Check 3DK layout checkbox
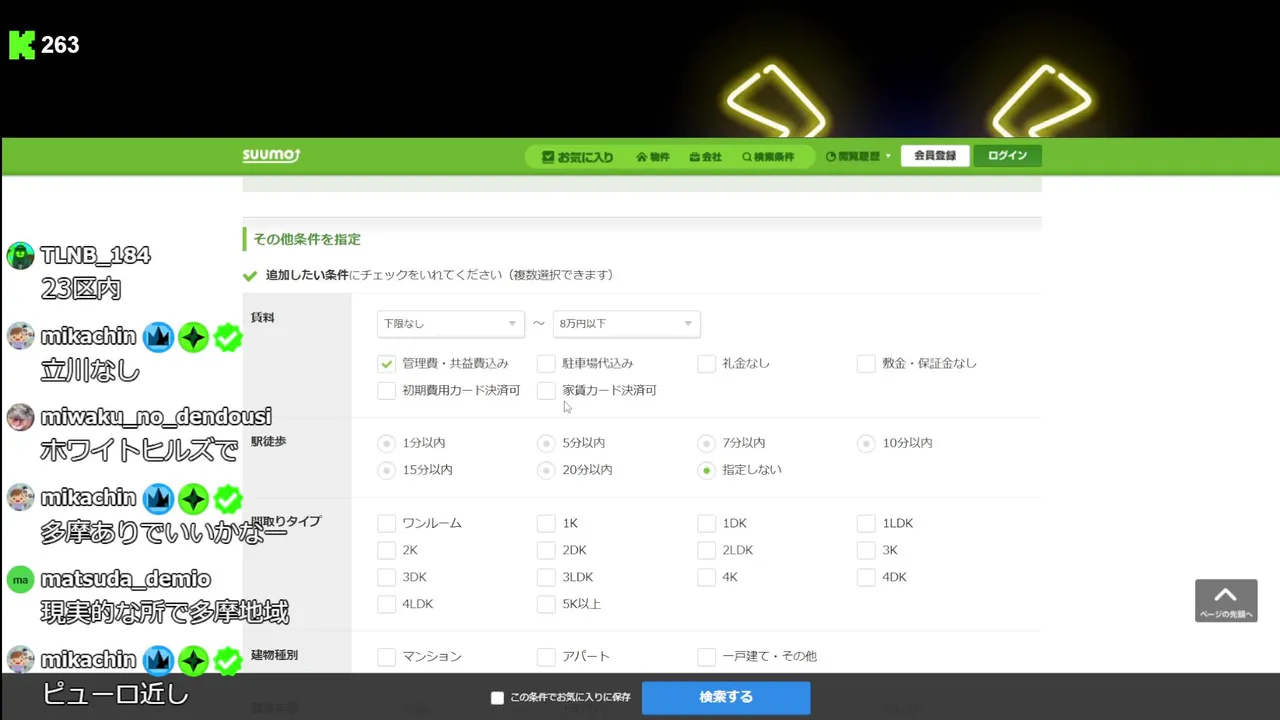The height and width of the screenshot is (720, 1280). point(387,578)
